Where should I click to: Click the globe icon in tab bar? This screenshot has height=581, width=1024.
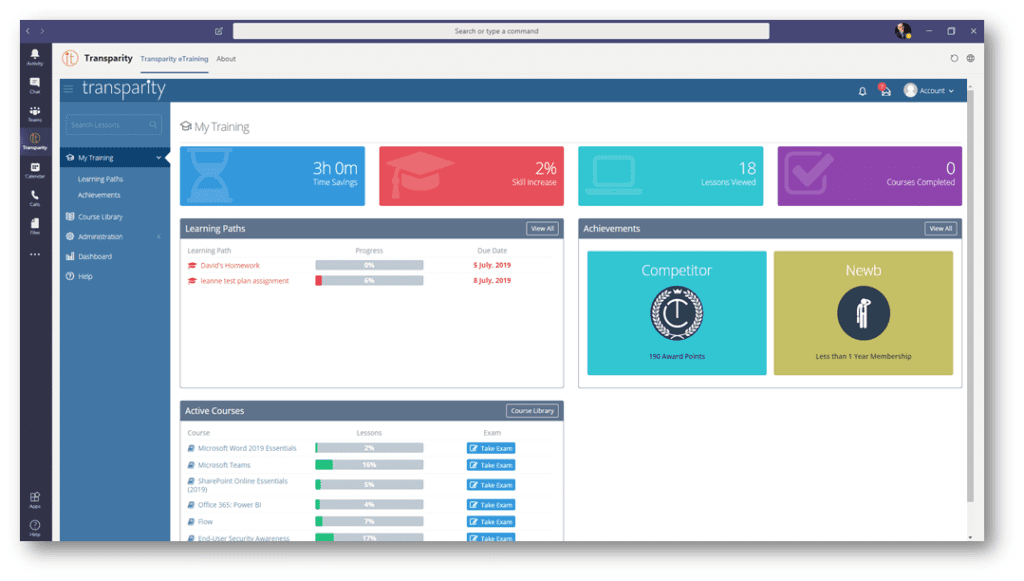coord(970,59)
